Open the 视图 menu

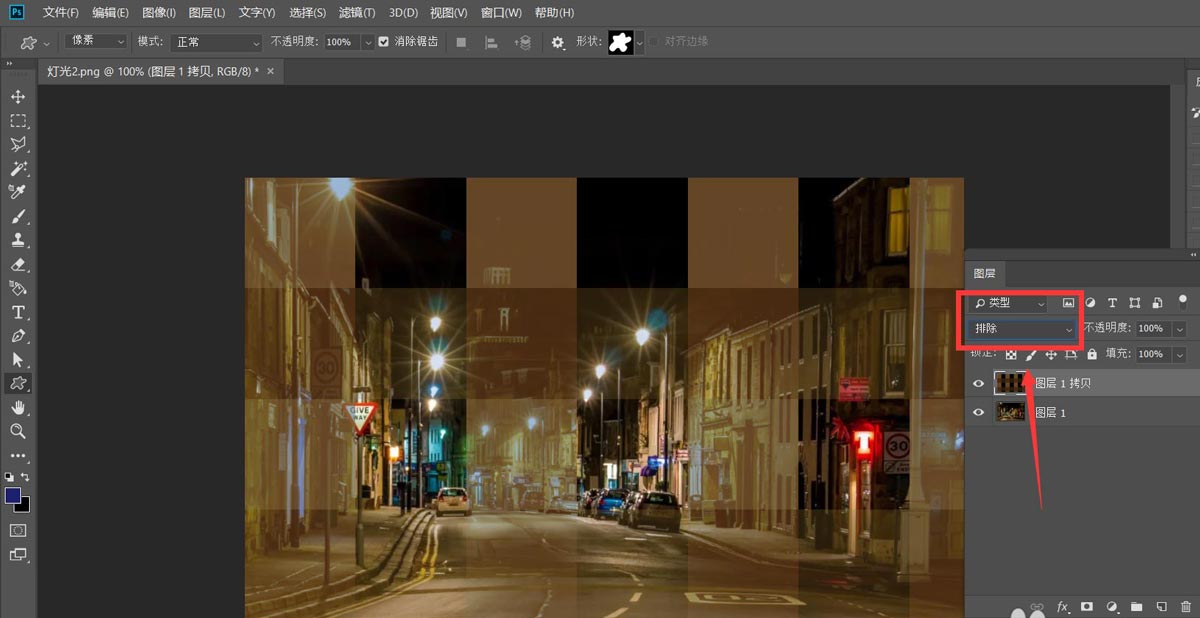(449, 13)
